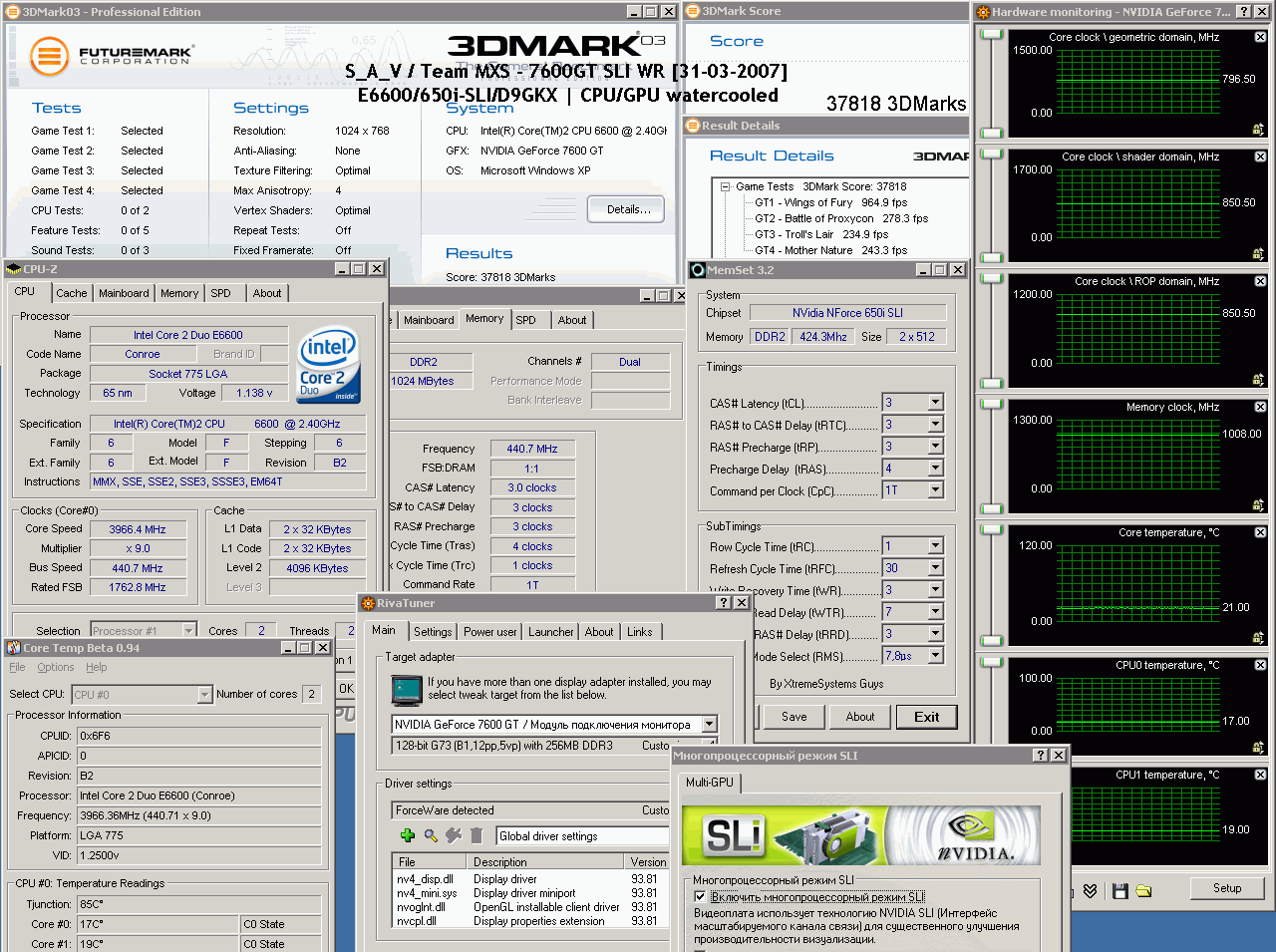The image size is (1276, 952).
Task: Close the Core temperature graph
Action: (1260, 532)
